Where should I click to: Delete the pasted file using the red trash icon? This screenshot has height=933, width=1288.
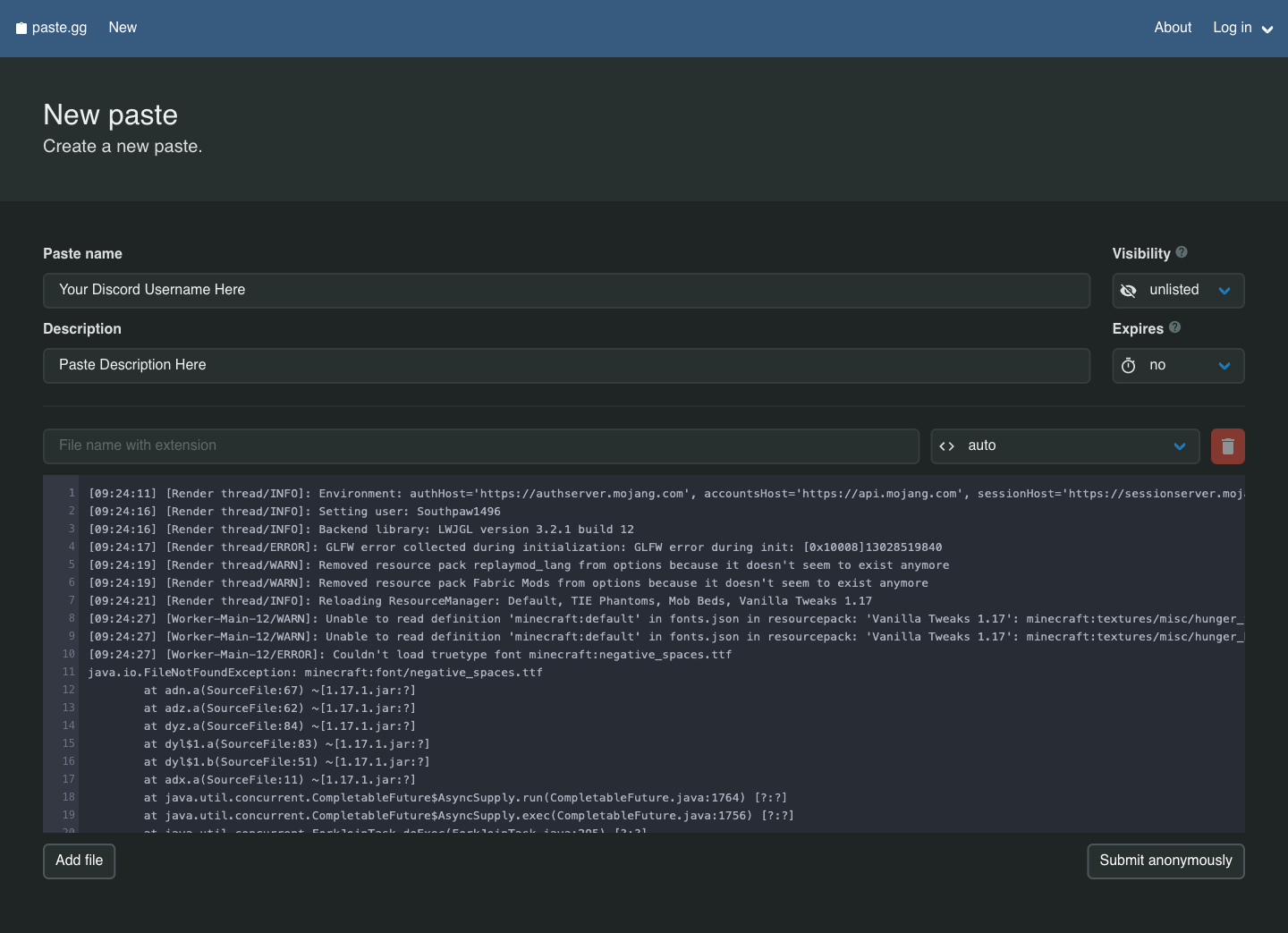(1227, 445)
